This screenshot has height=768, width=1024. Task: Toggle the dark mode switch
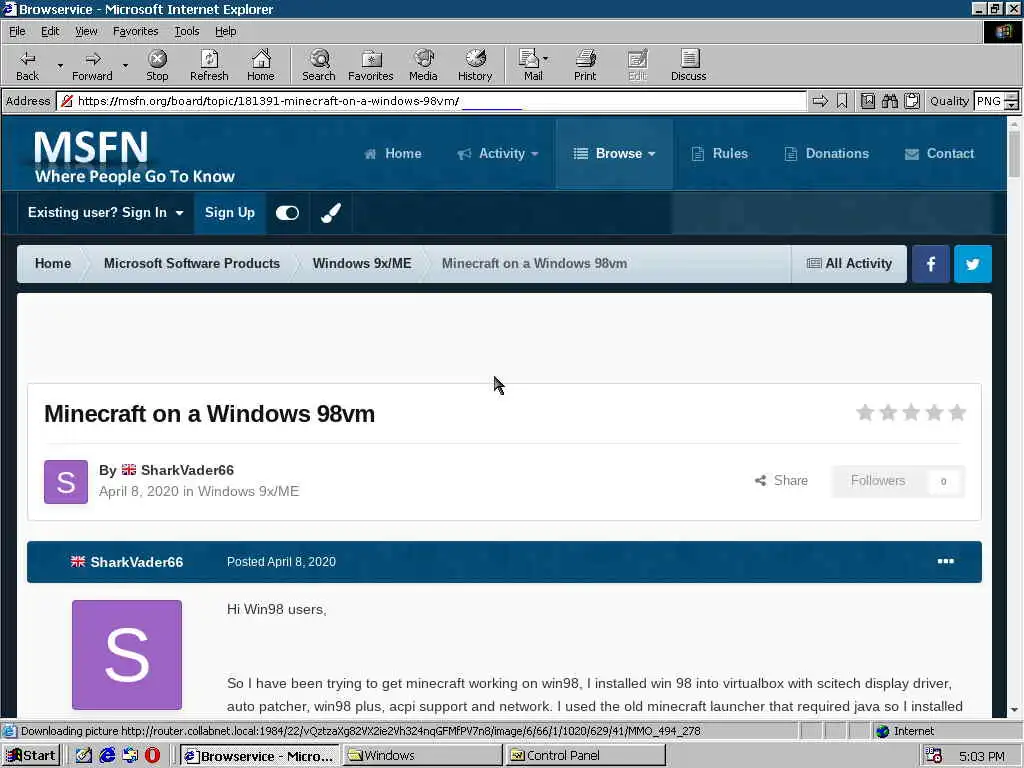tap(287, 213)
